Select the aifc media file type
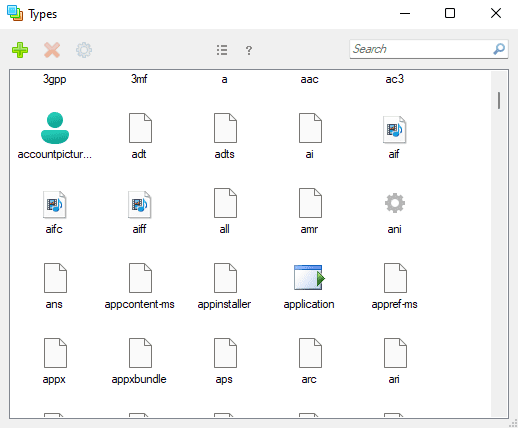 pos(55,204)
